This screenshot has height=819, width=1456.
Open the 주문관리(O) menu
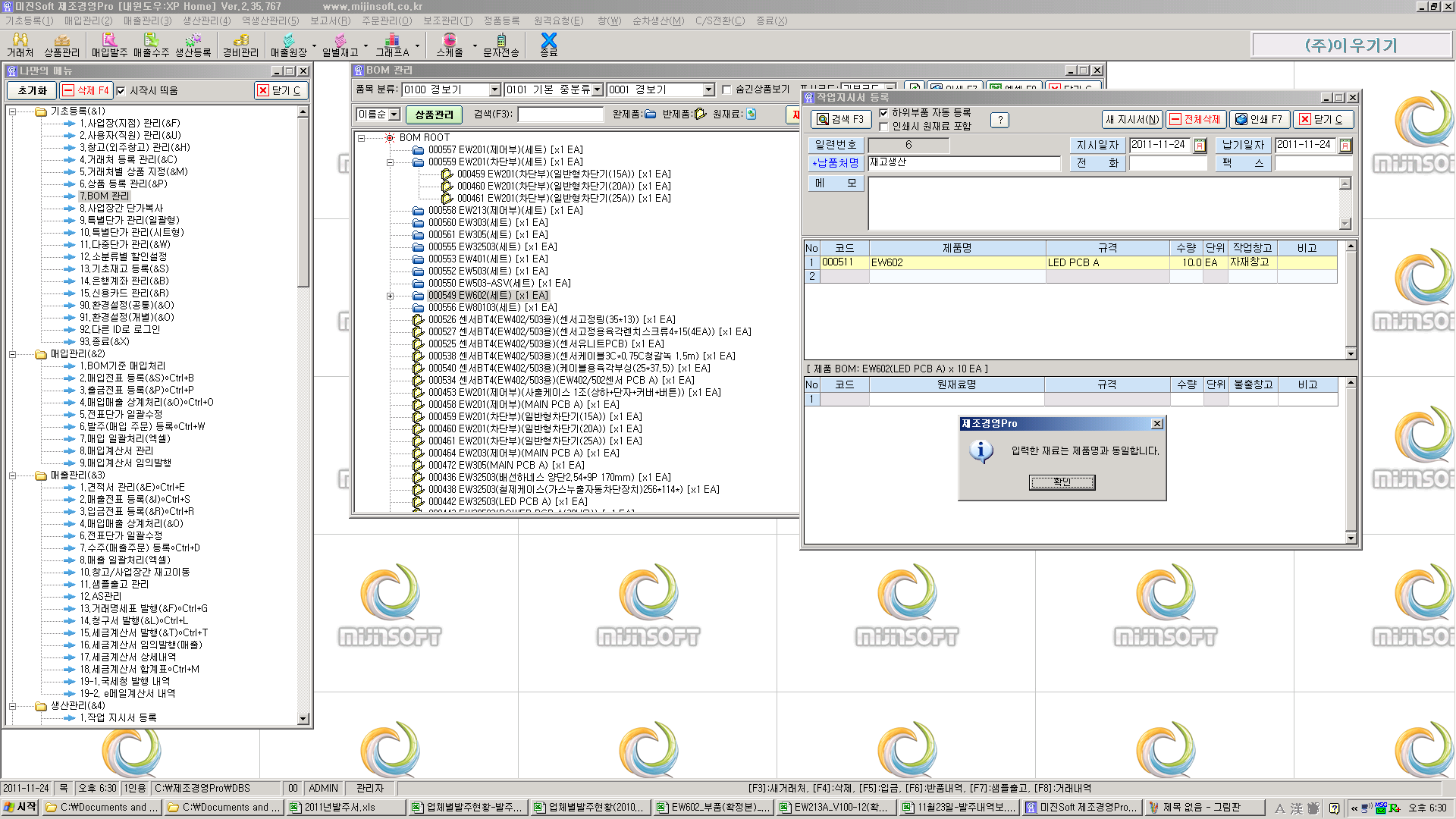click(387, 20)
